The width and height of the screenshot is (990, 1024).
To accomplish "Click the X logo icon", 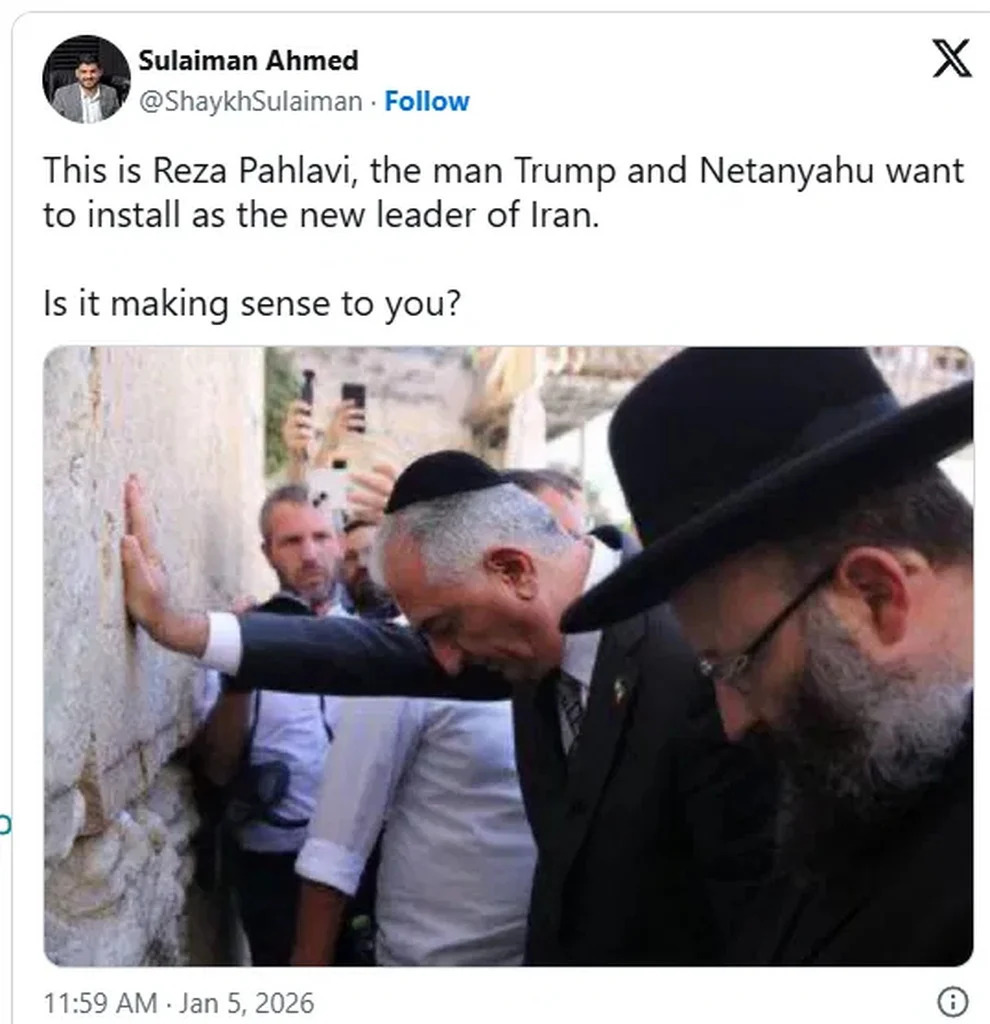I will pos(951,58).
